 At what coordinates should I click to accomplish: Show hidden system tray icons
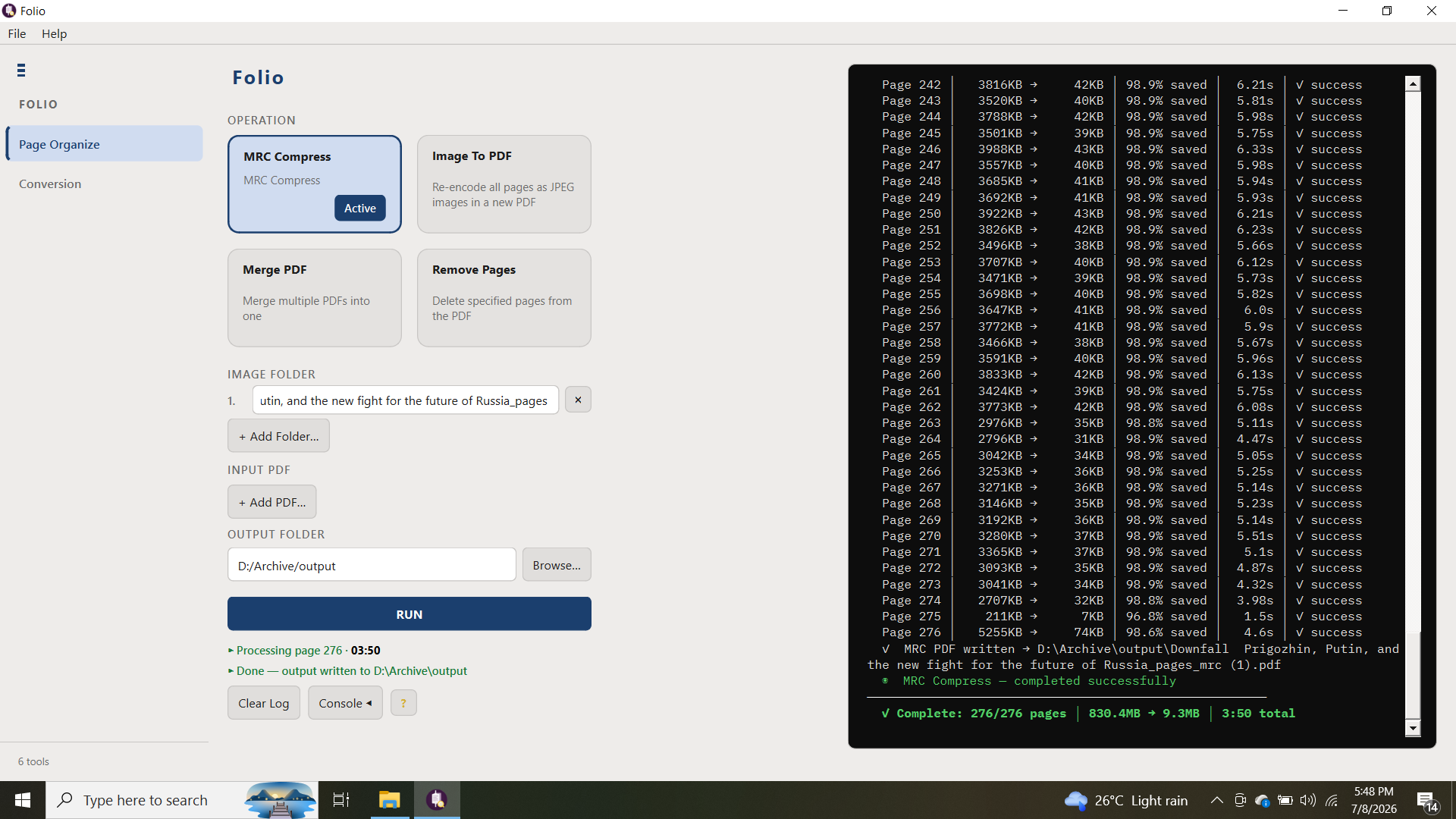pos(1216,800)
